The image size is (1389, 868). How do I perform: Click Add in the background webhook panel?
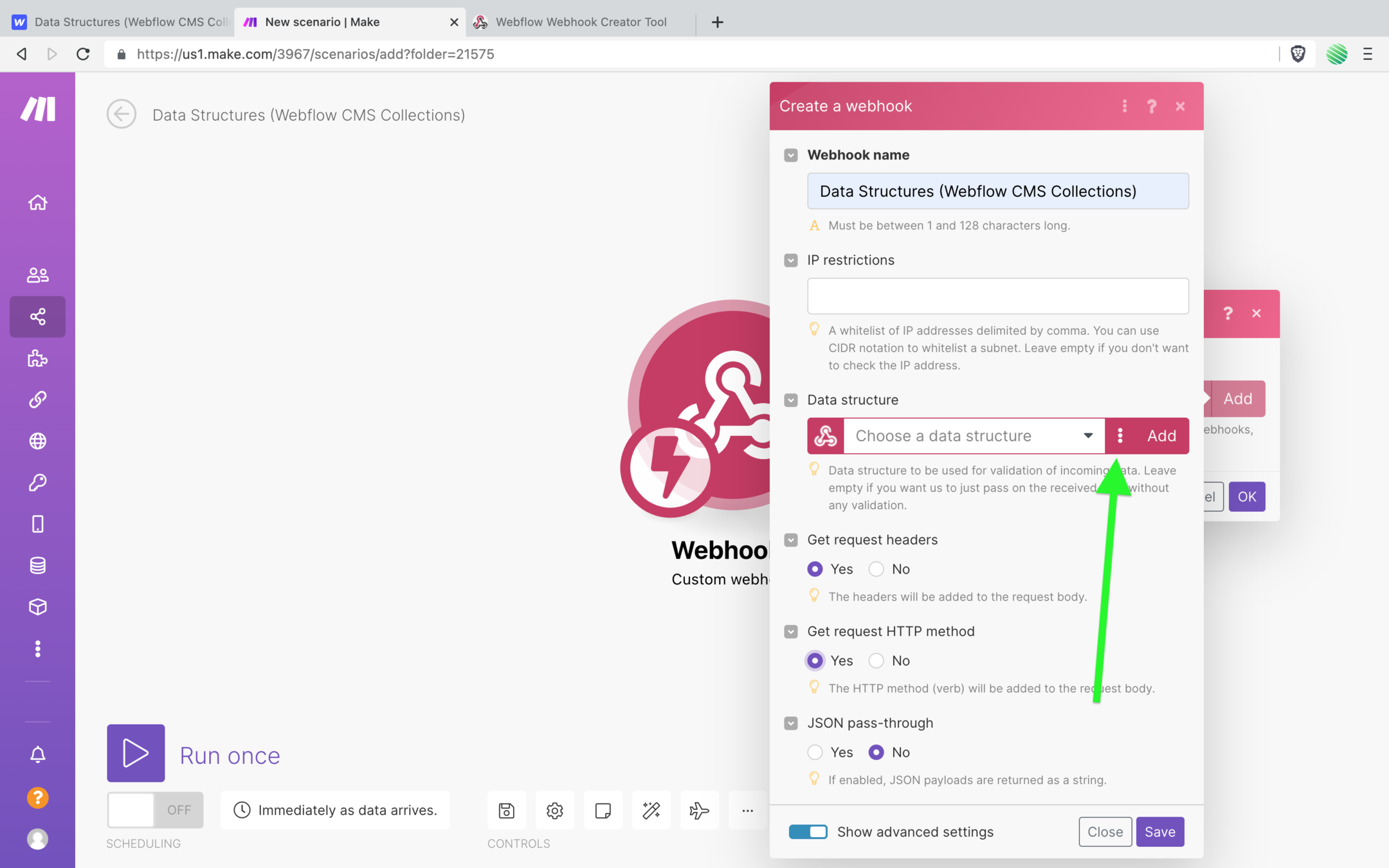click(x=1238, y=399)
